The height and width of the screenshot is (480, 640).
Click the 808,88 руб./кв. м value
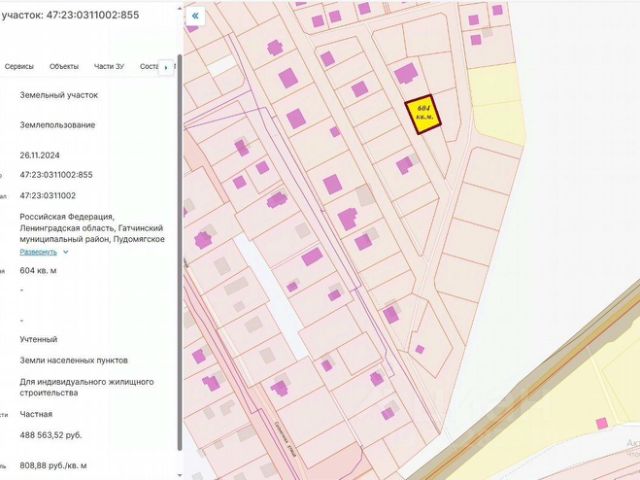53,465
